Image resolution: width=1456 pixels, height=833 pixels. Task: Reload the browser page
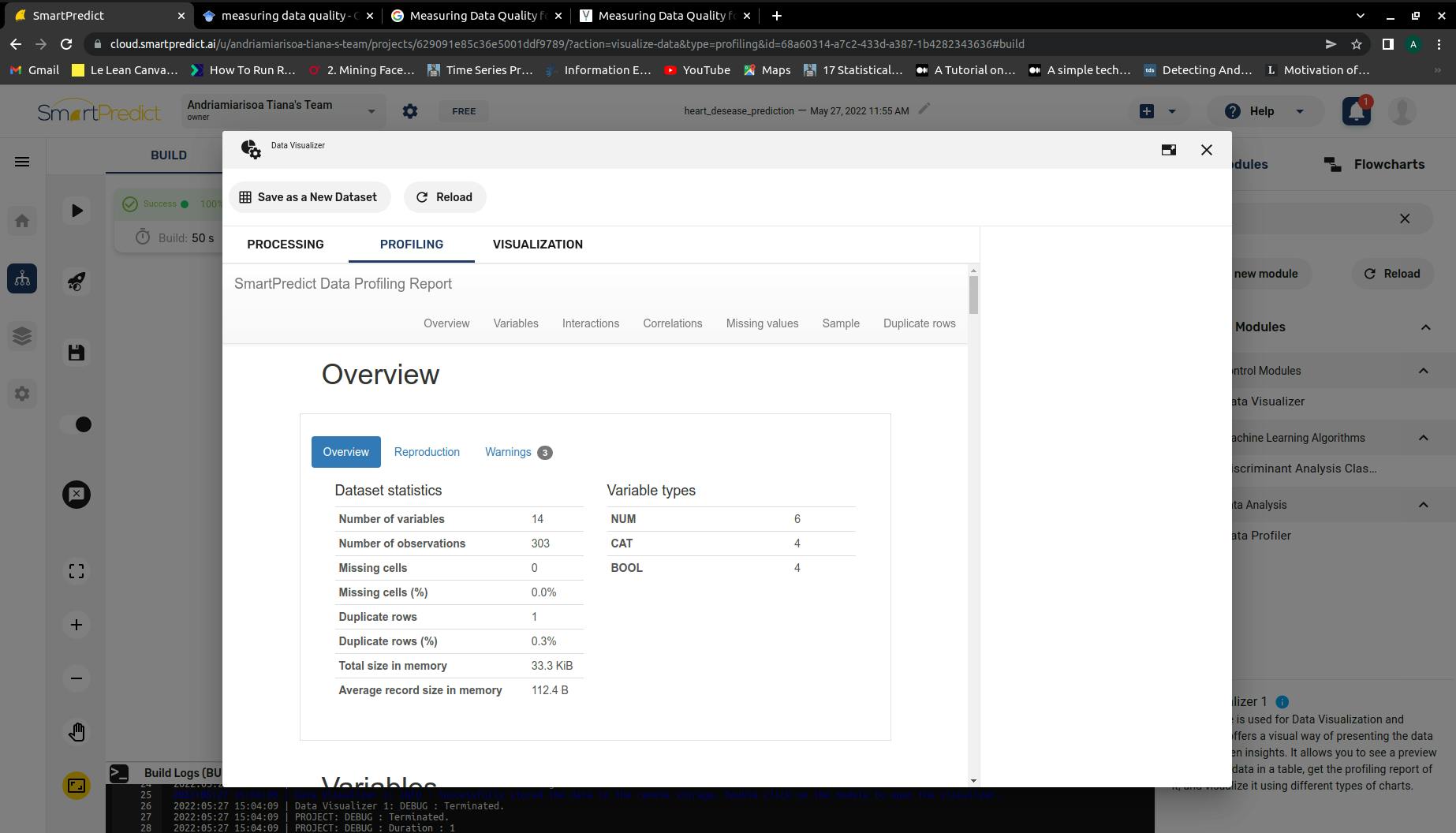click(66, 44)
